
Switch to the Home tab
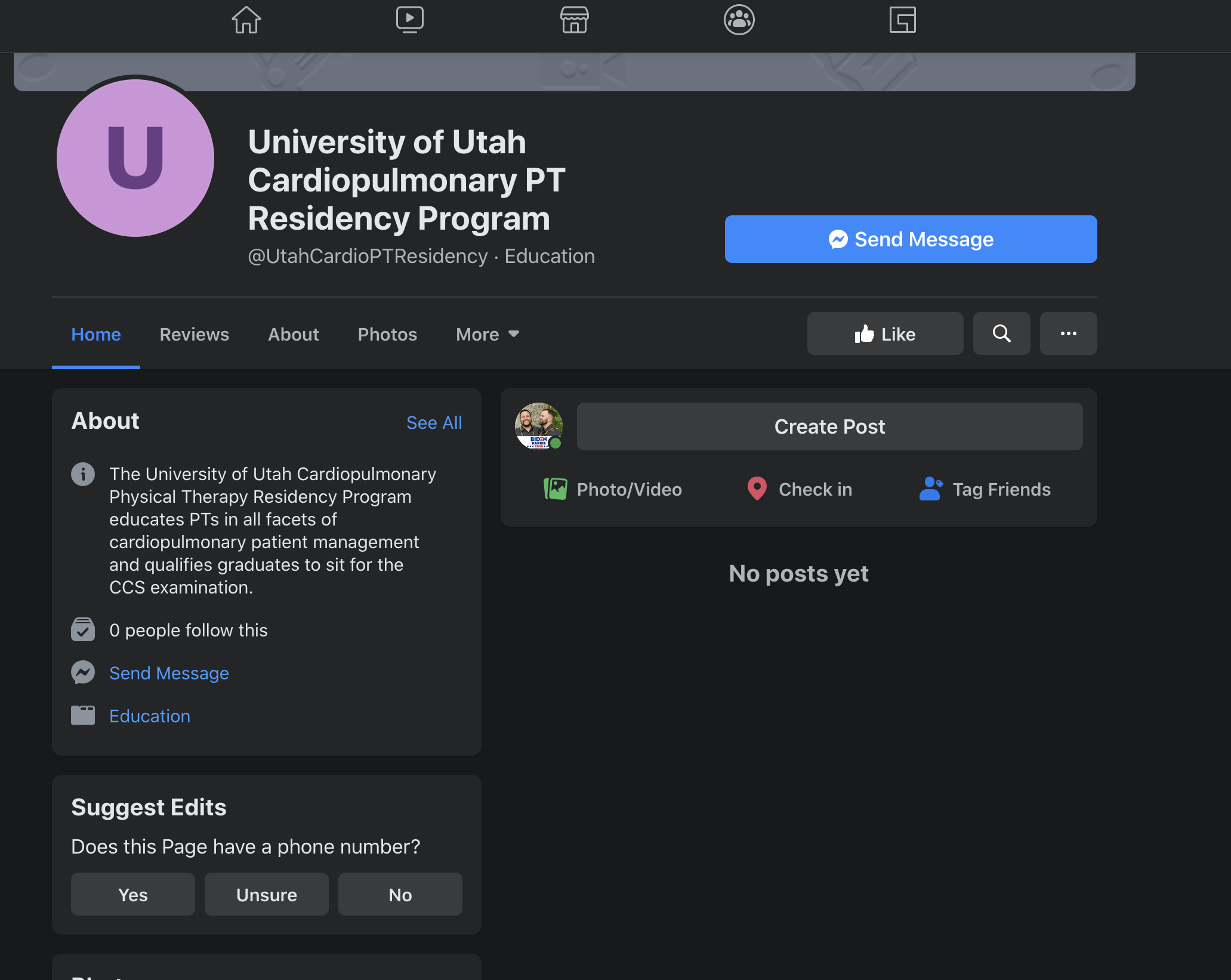(x=96, y=334)
